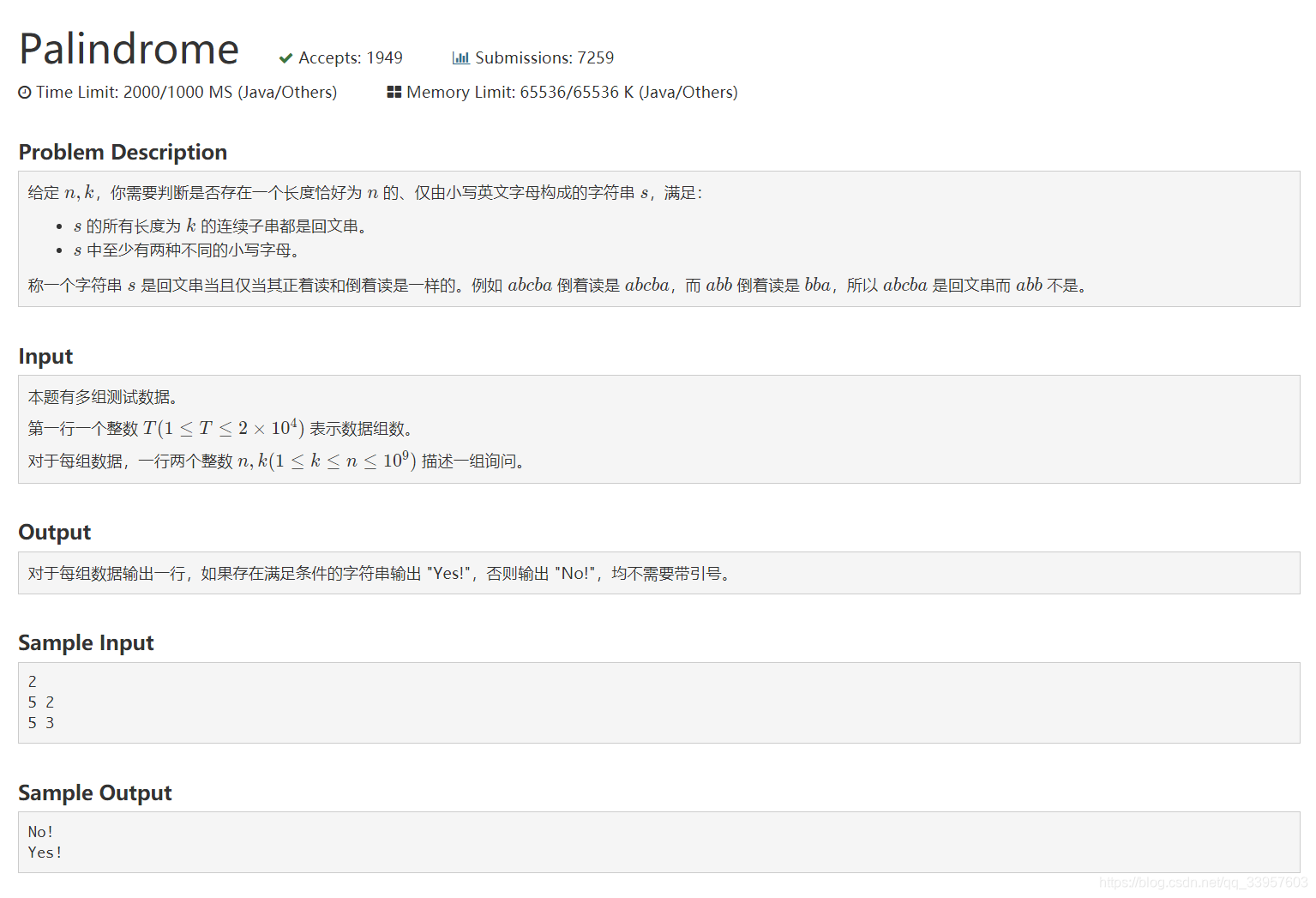Viewport: 1316px width, 898px height.
Task: Click bullet 's 的所有长度为 k 的连续子串都是回文串'
Action: [x=220, y=226]
